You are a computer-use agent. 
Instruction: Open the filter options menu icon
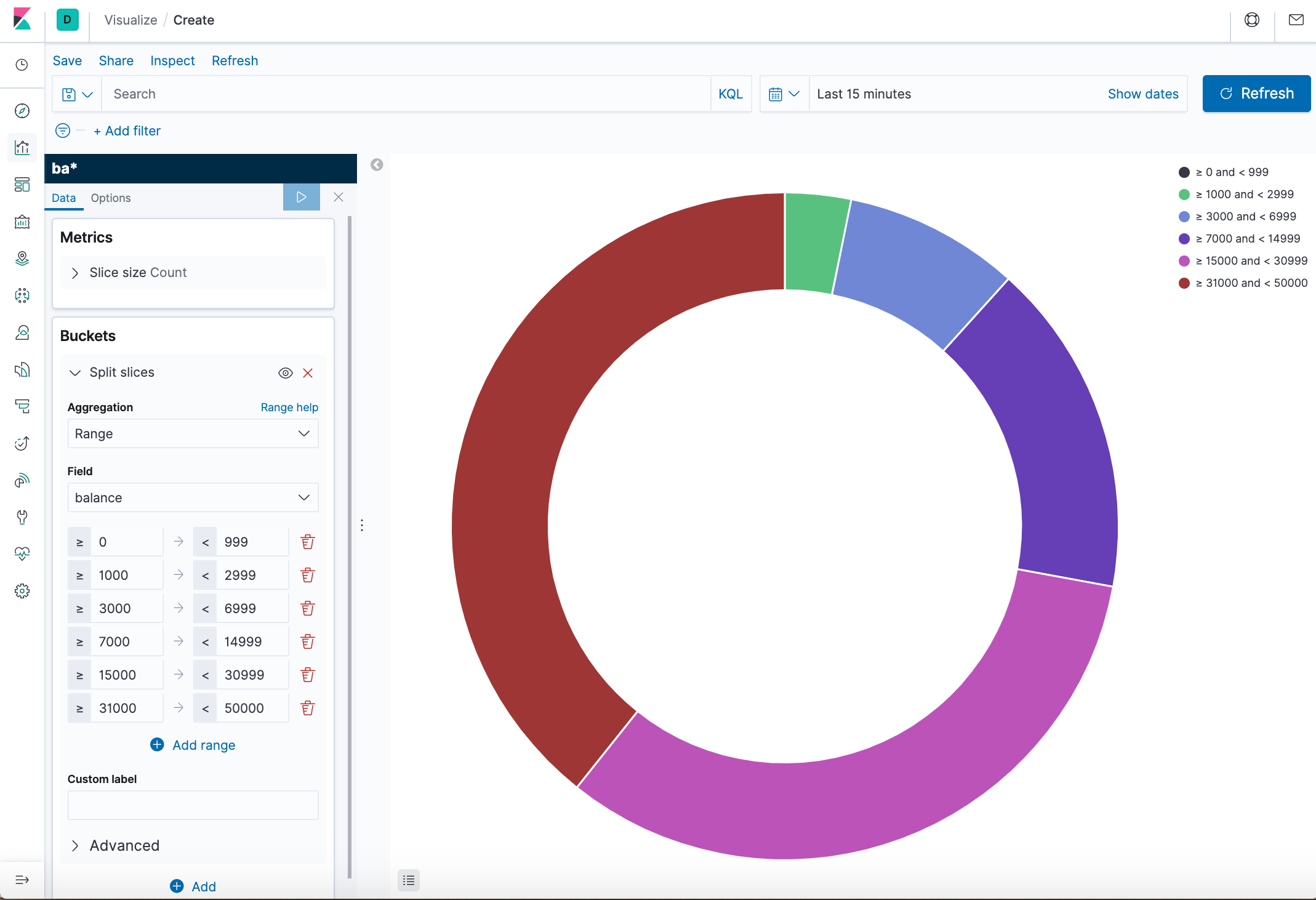pos(63,131)
